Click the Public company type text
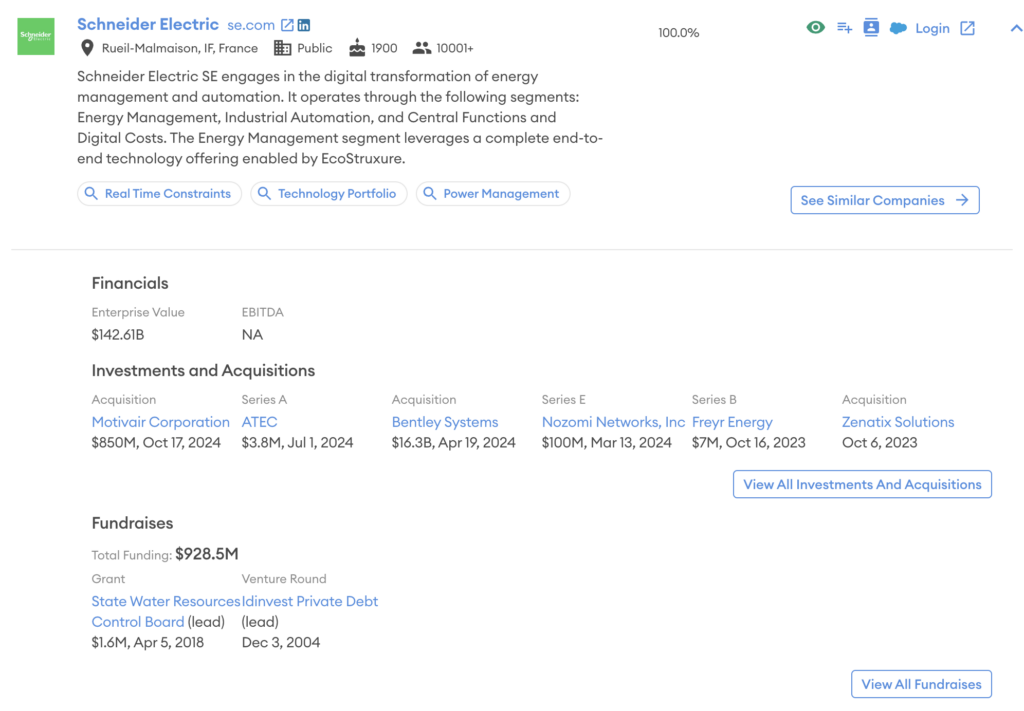 [314, 48]
